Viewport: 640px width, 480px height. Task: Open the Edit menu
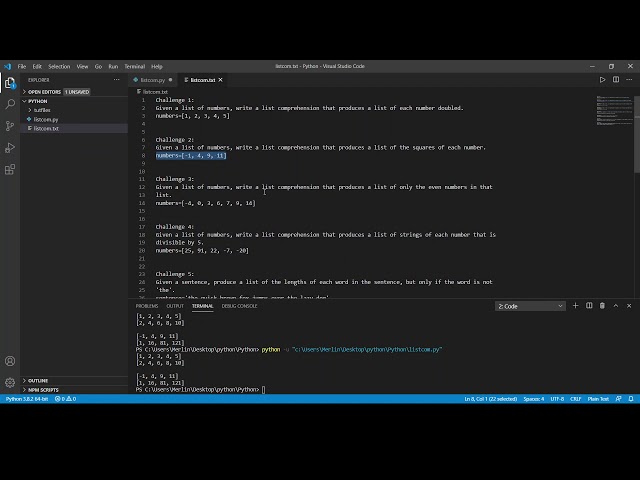pyautogui.click(x=37, y=66)
